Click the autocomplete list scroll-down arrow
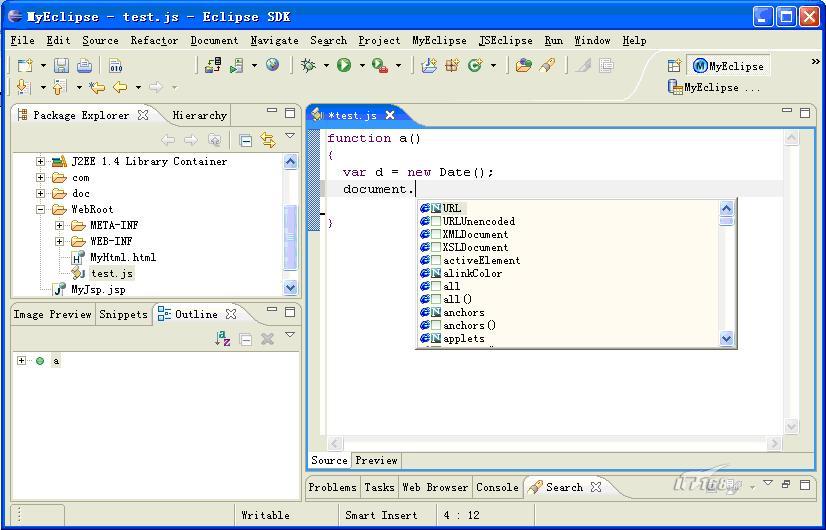 727,339
